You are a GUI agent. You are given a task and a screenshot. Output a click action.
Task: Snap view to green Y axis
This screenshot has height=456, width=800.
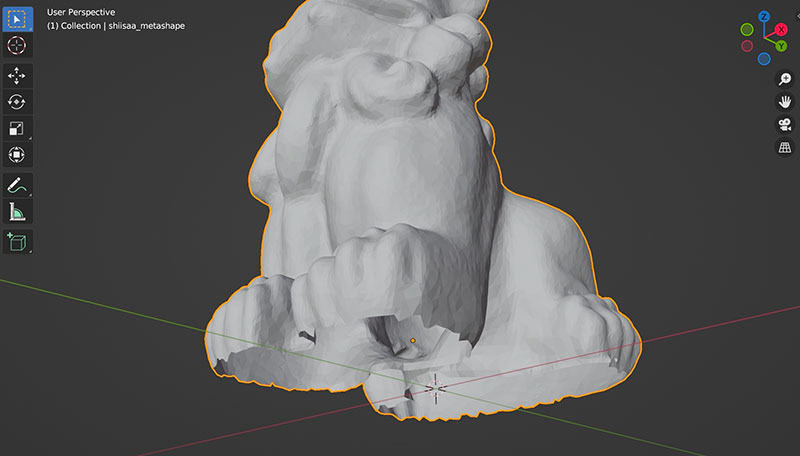pyautogui.click(x=781, y=46)
